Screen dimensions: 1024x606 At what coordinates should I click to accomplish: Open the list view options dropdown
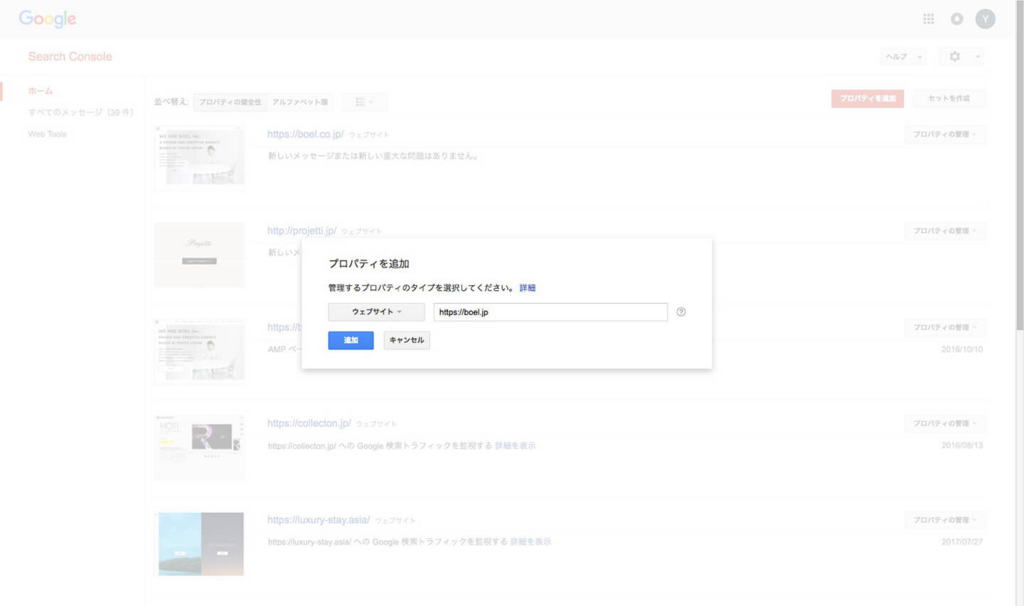(x=364, y=102)
